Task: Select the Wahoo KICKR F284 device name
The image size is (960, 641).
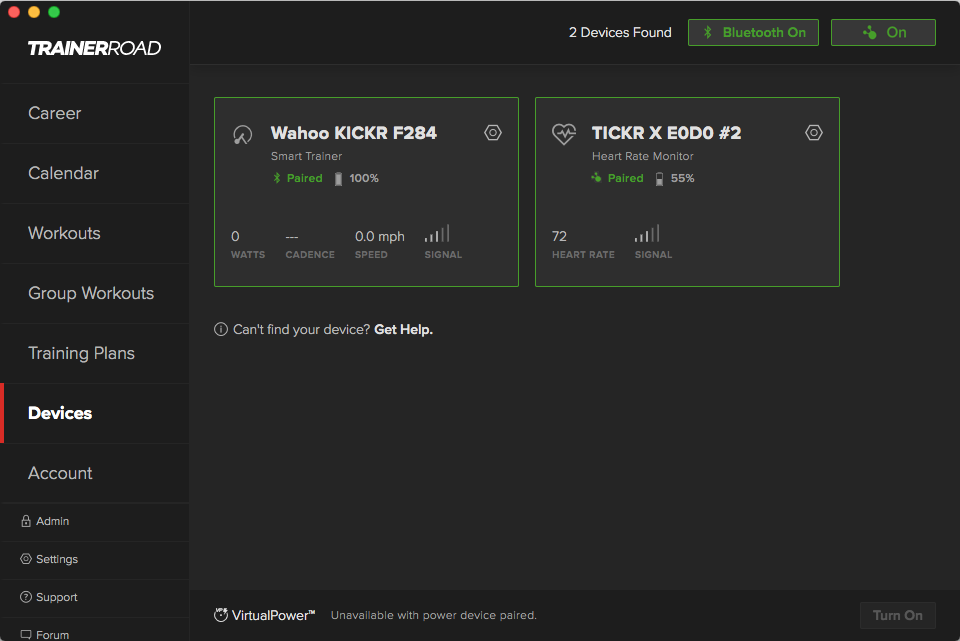Action: pos(354,133)
